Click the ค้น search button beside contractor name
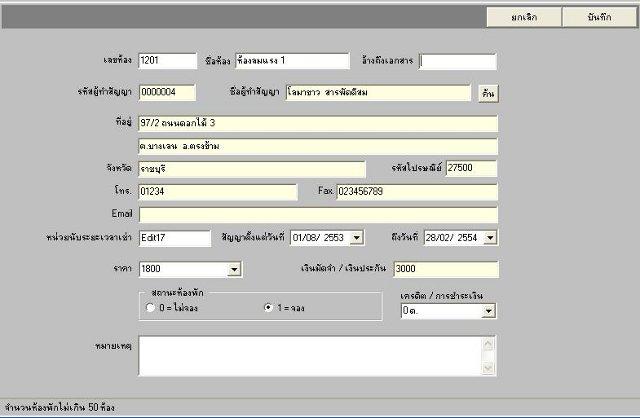Viewport: 640px width, 418px height. [488, 93]
